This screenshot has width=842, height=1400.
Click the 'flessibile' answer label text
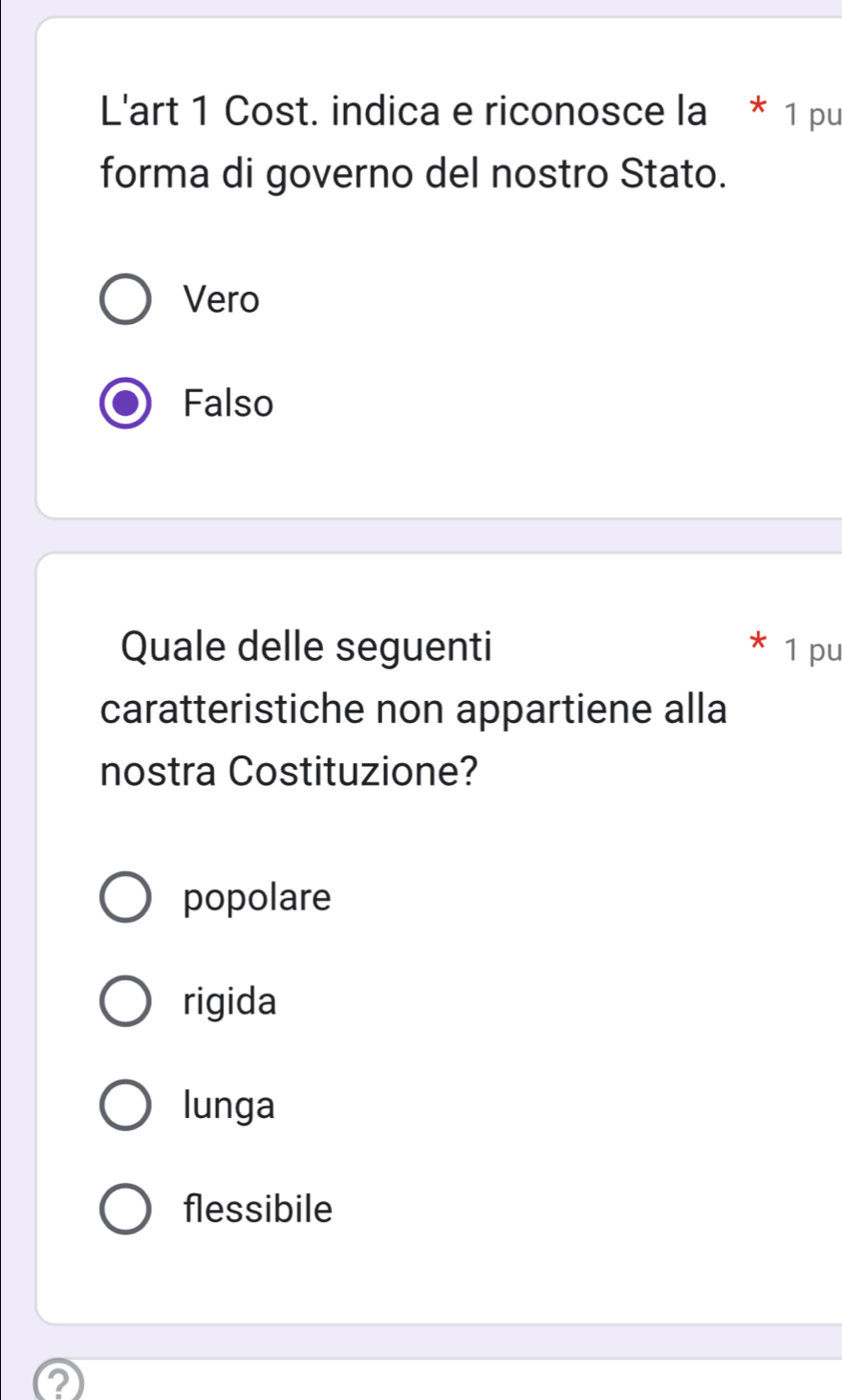point(258,1210)
